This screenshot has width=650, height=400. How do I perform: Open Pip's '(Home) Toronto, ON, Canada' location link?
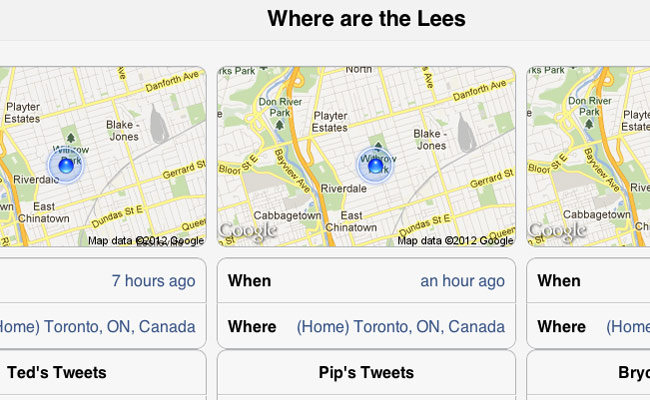pos(401,327)
